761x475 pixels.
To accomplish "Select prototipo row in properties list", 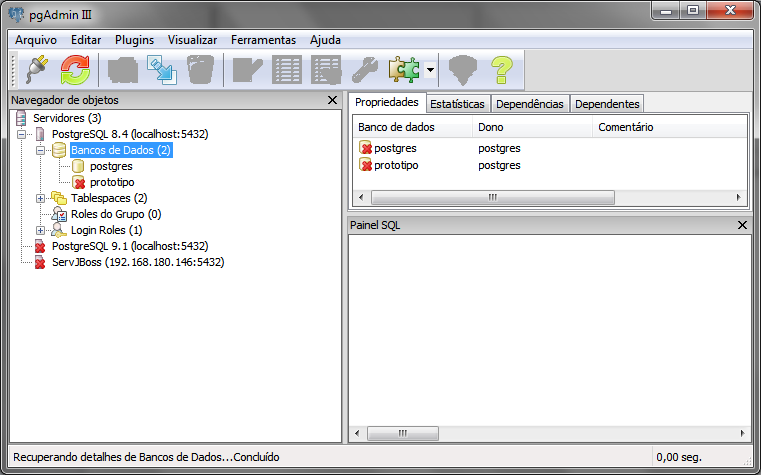I will pos(549,165).
